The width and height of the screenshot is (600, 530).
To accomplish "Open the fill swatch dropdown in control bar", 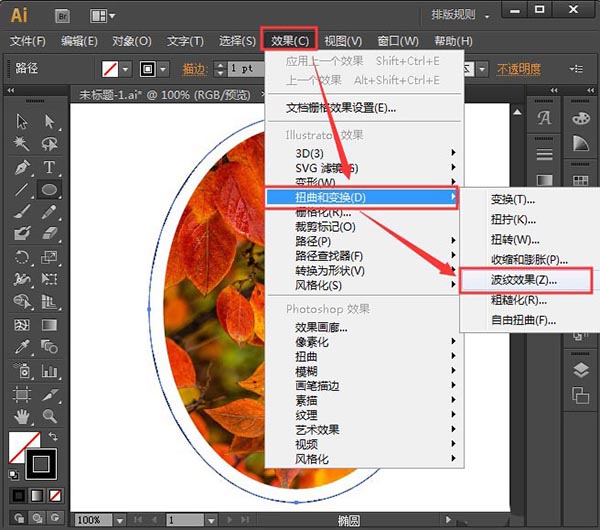I will click(126, 70).
